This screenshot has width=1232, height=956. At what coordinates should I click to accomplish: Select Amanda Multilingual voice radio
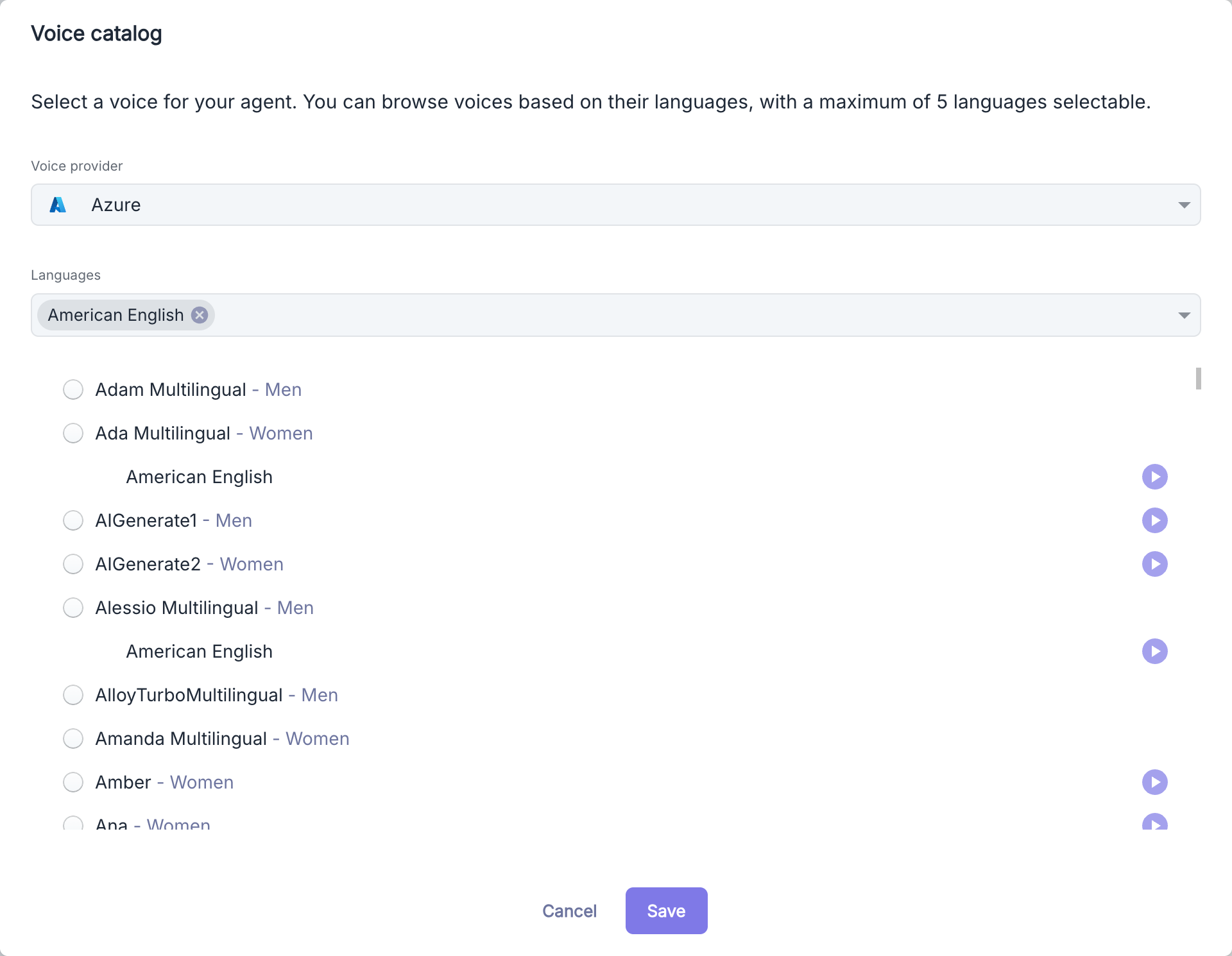(73, 738)
